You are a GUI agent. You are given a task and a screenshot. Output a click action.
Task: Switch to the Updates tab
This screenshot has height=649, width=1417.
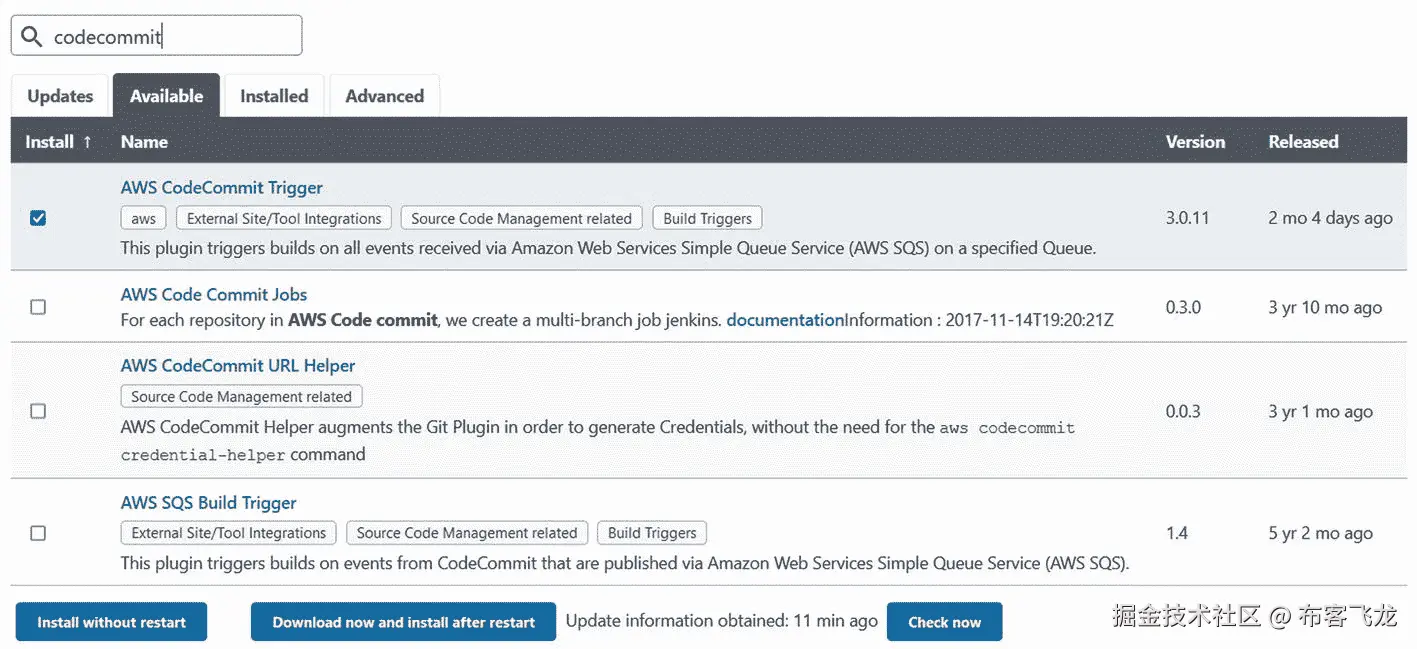60,96
